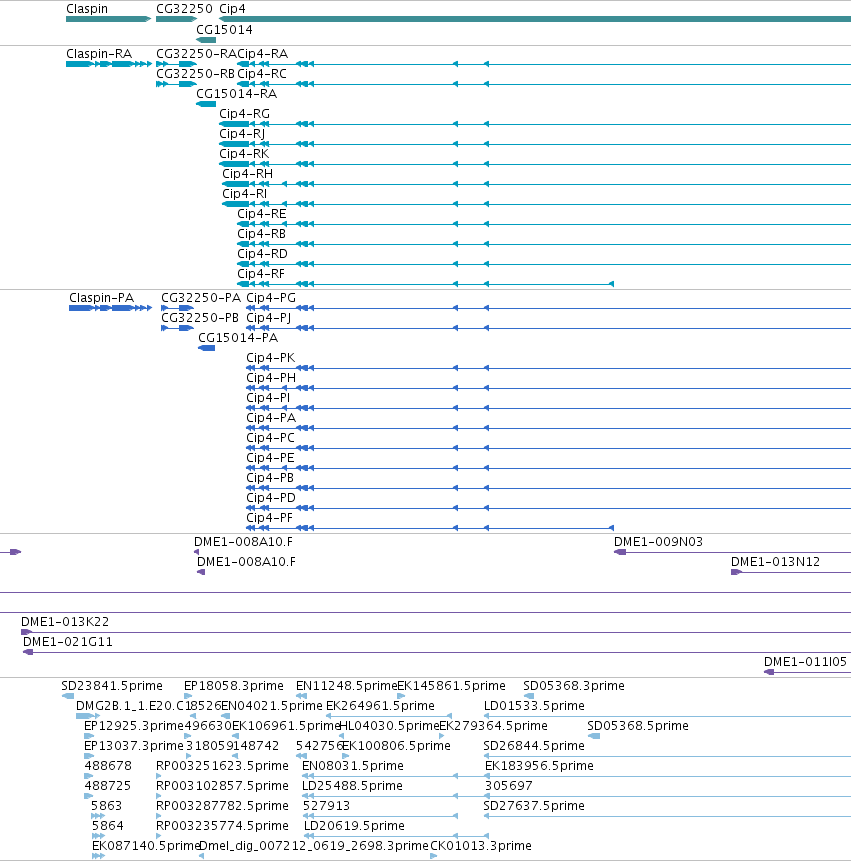The width and height of the screenshot is (851, 861).
Task: Select the Claspin-RA transcript
Action: pyautogui.click(x=108, y=64)
